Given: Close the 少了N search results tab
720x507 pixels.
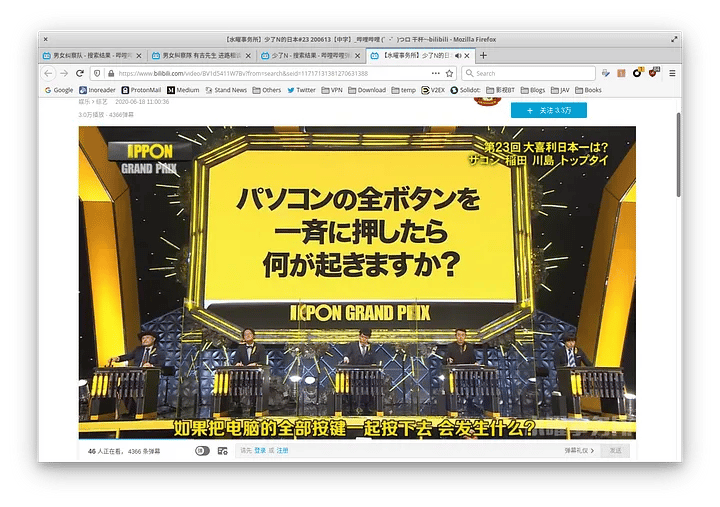Looking at the screenshot, I should 357,56.
